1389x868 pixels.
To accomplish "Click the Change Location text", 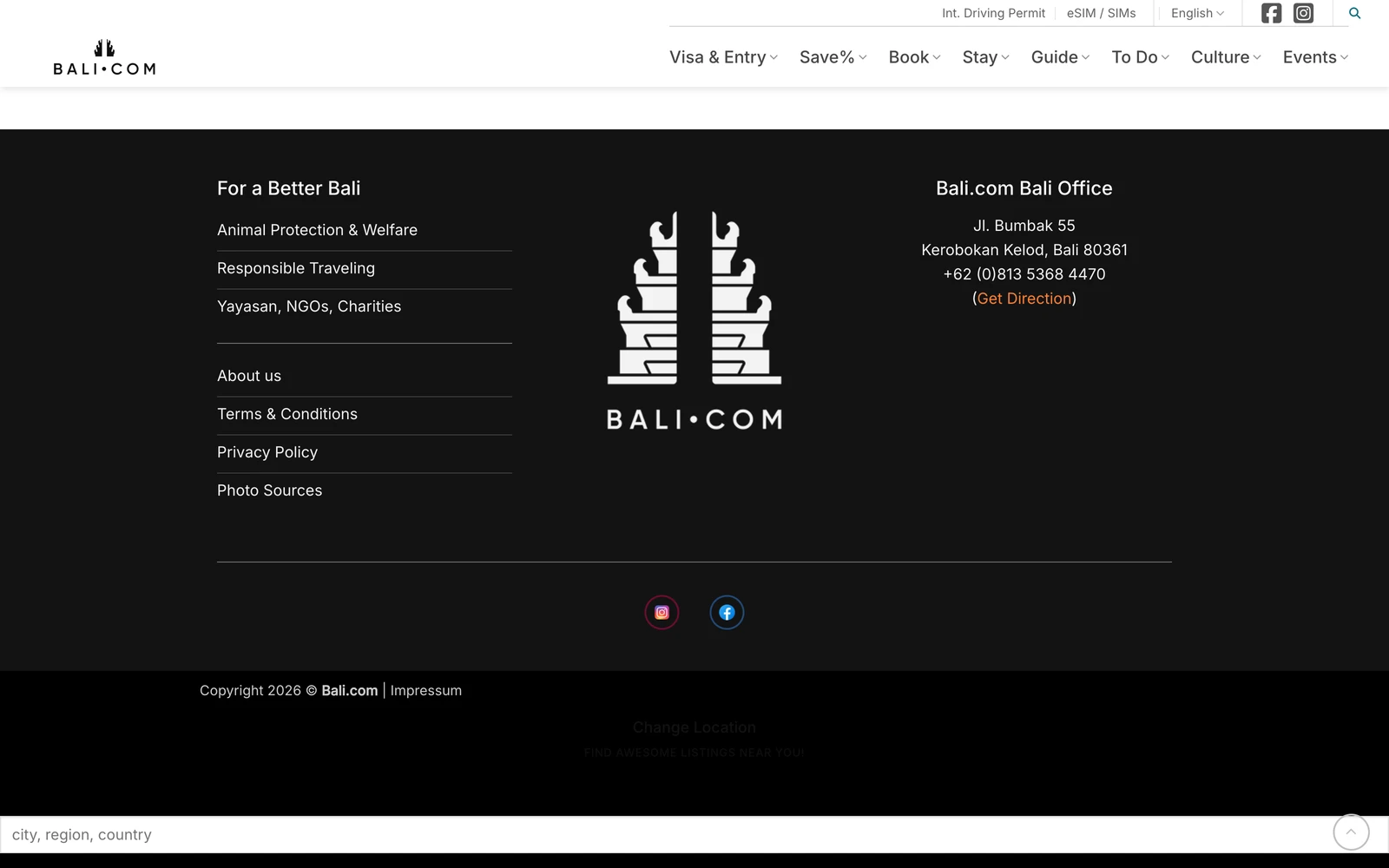I will pyautogui.click(x=694, y=727).
